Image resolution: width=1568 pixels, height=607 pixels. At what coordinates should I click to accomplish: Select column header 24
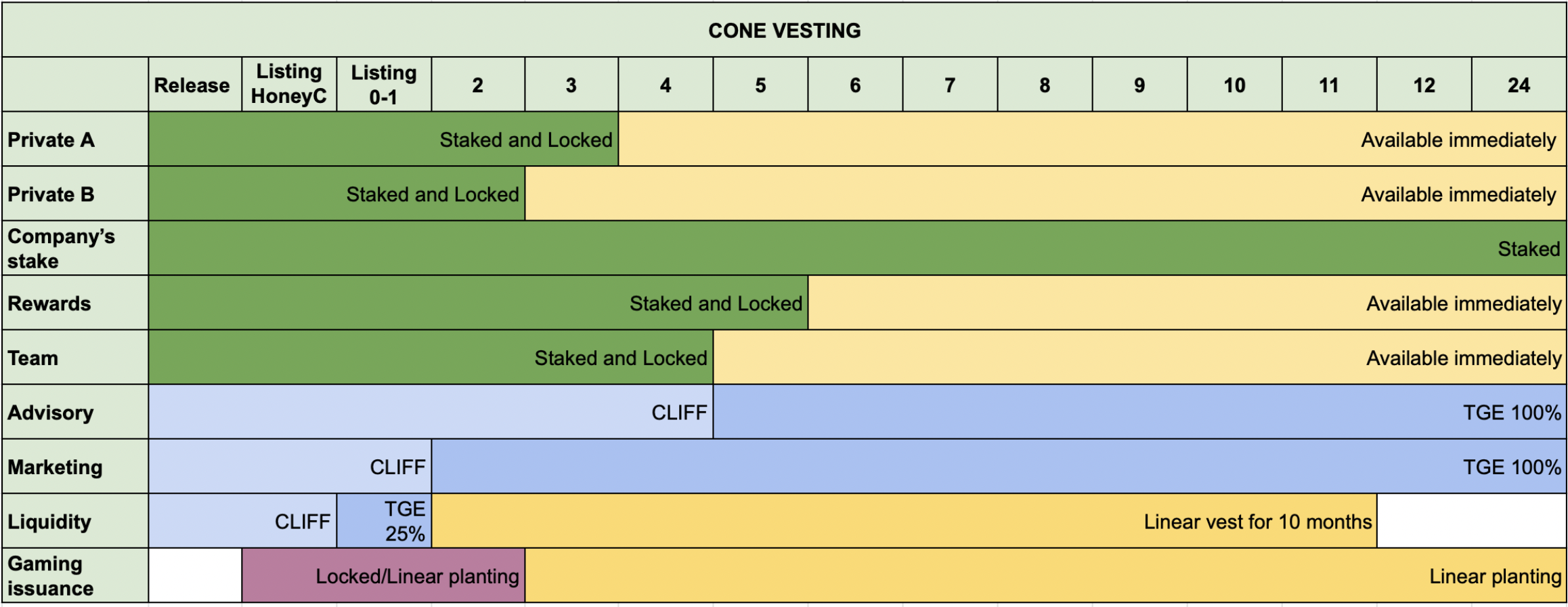tap(1519, 85)
